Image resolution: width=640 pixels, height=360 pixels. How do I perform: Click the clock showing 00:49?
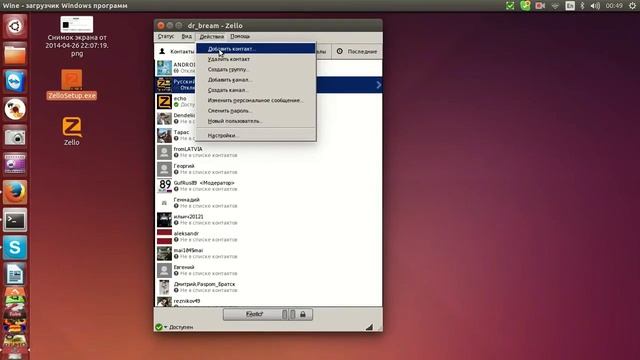coord(614,6)
